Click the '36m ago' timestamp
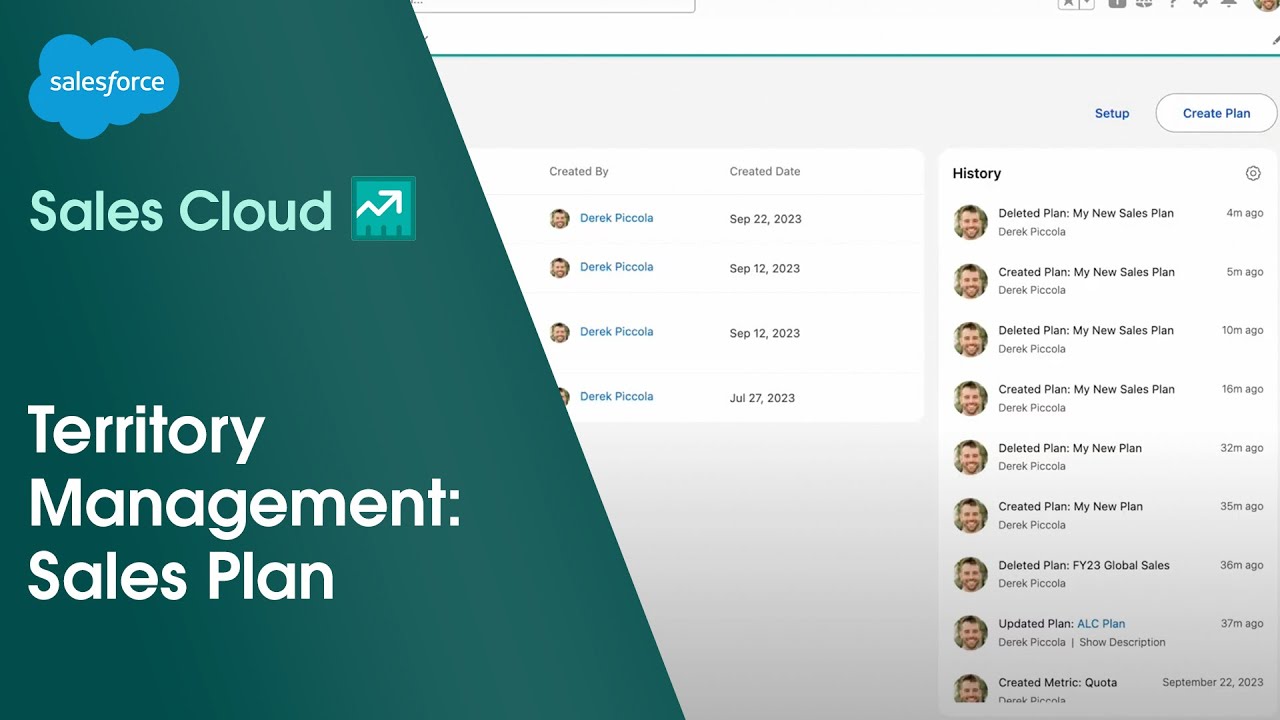This screenshot has height=720, width=1280. [1242, 565]
